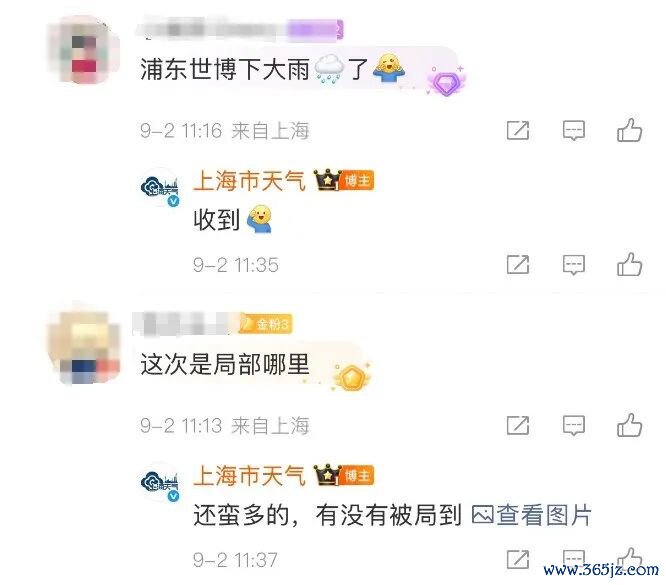
Task: Share the 这次是局部哪里 comment
Action: pyautogui.click(x=518, y=425)
